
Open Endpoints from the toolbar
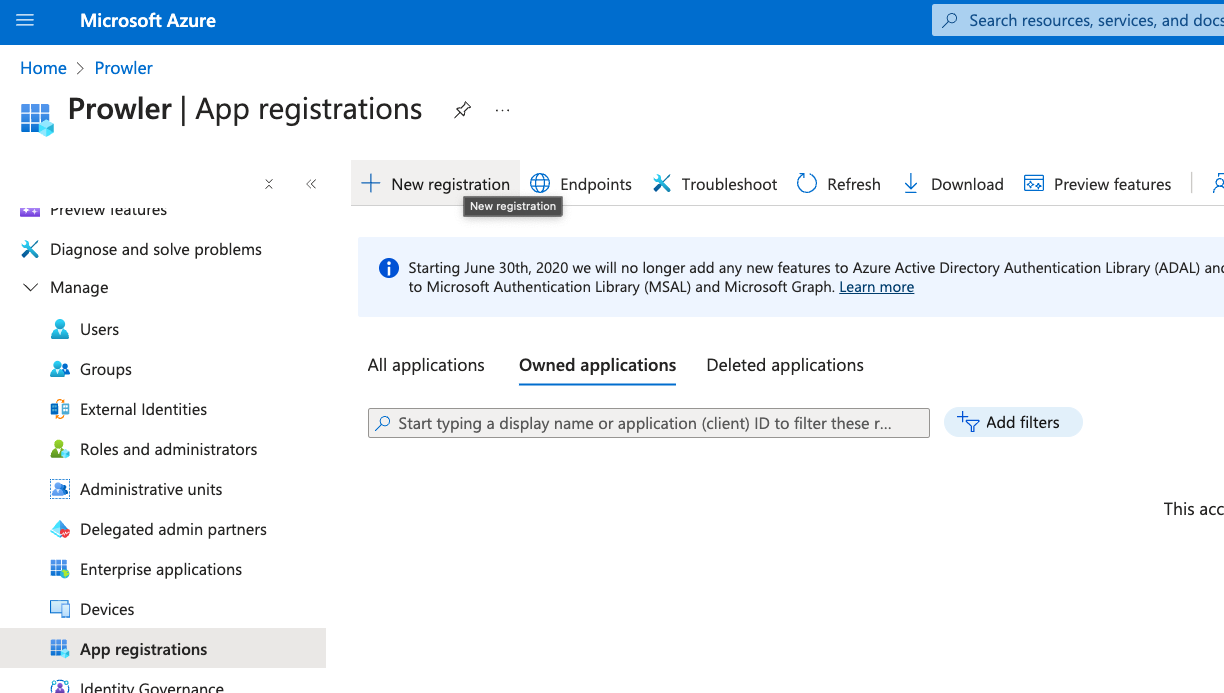tap(581, 184)
